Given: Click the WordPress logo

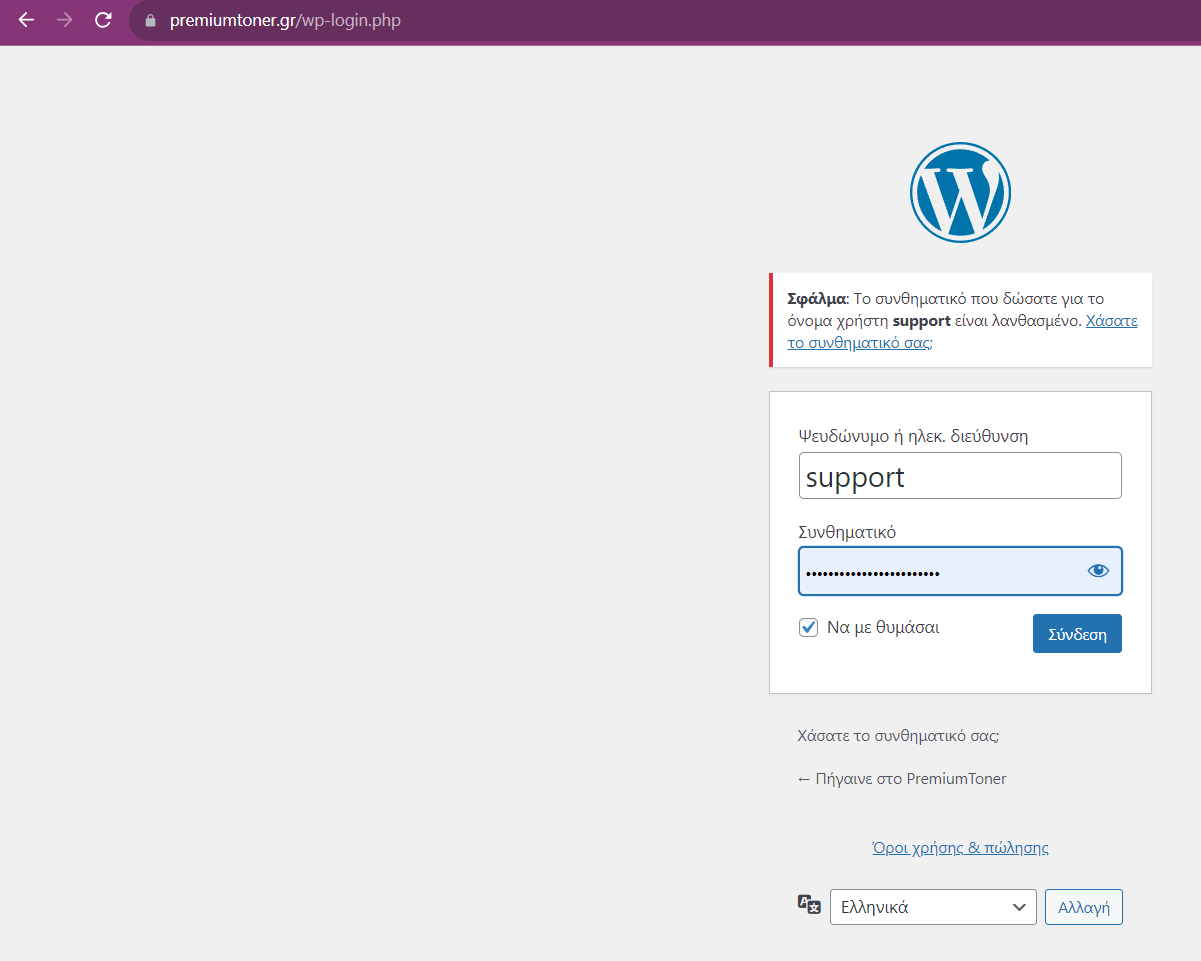Looking at the screenshot, I should pyautogui.click(x=960, y=192).
